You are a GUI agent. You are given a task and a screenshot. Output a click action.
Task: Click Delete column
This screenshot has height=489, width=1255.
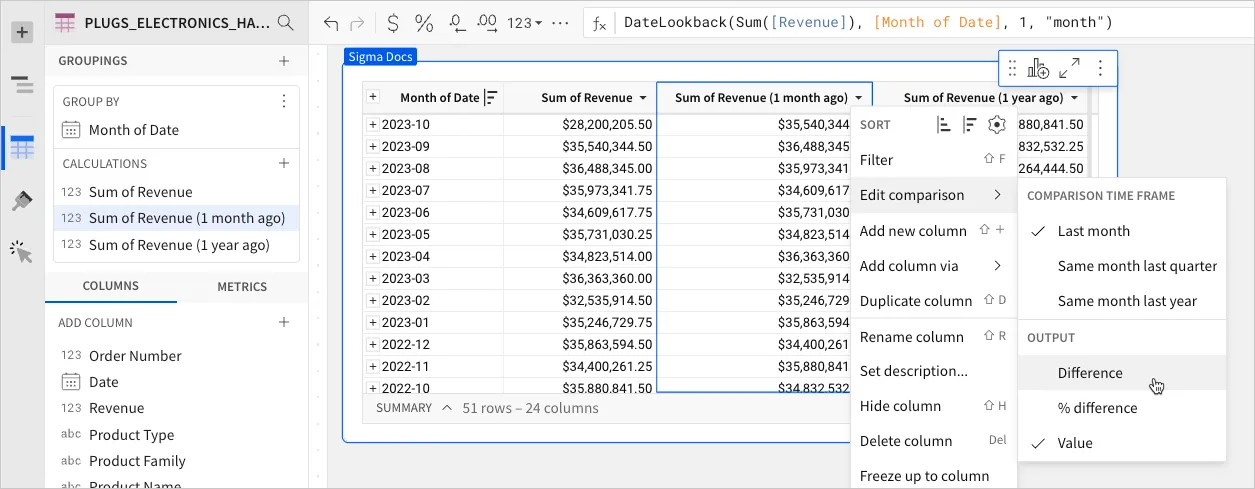(933, 441)
